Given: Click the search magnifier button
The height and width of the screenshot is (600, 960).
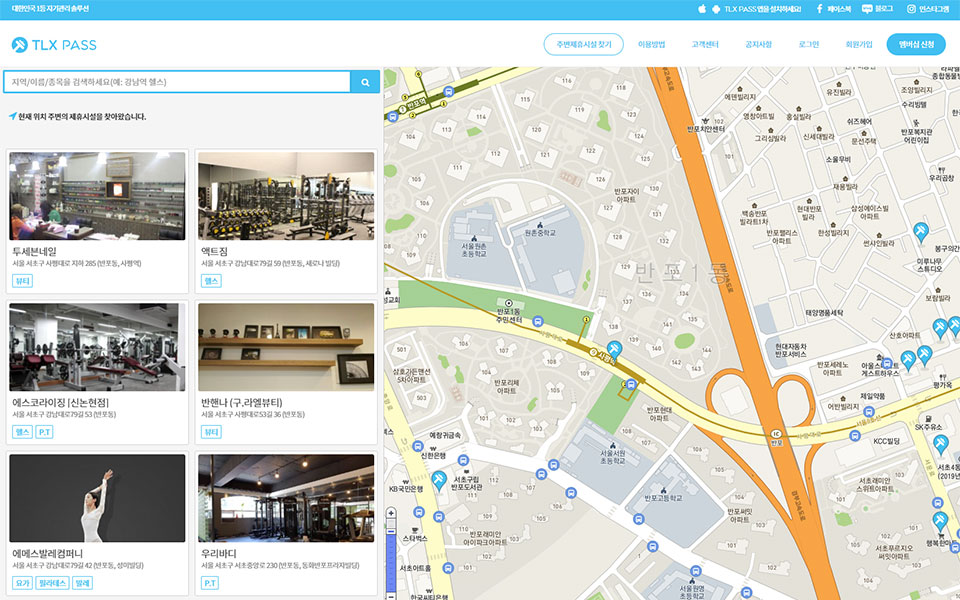Looking at the screenshot, I should pyautogui.click(x=365, y=82).
